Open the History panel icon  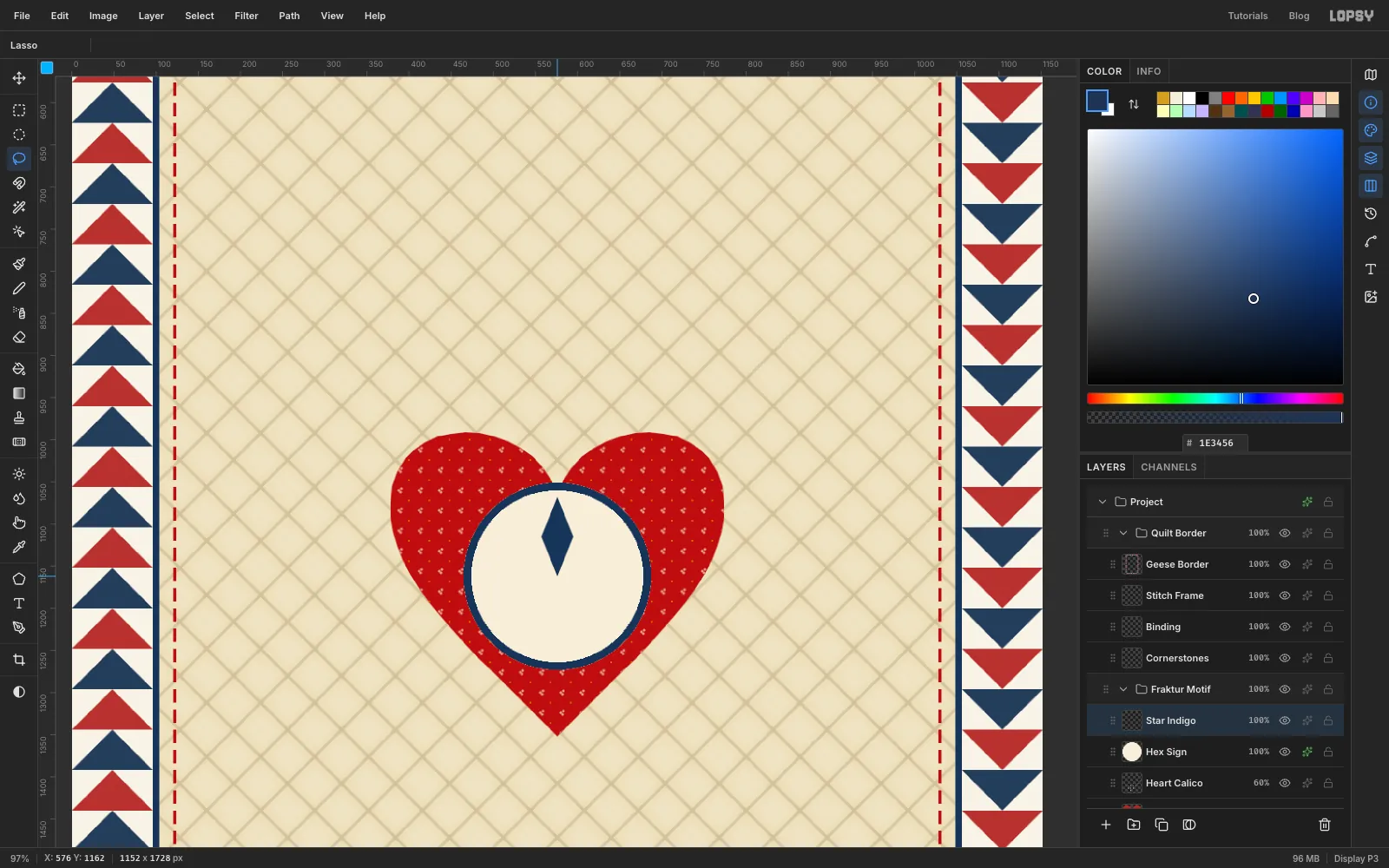(1371, 214)
